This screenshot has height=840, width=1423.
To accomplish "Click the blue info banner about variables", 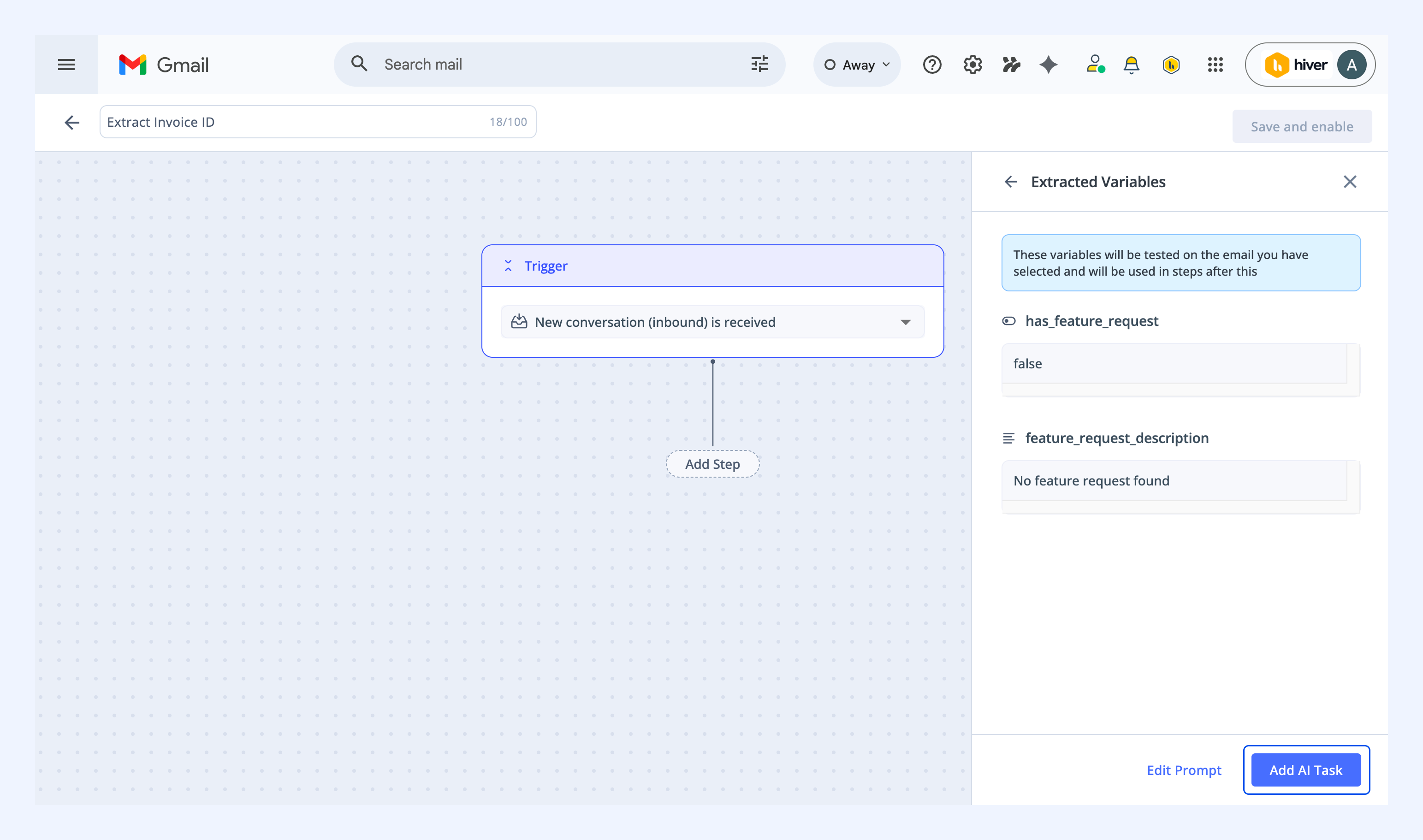I will coord(1181,263).
